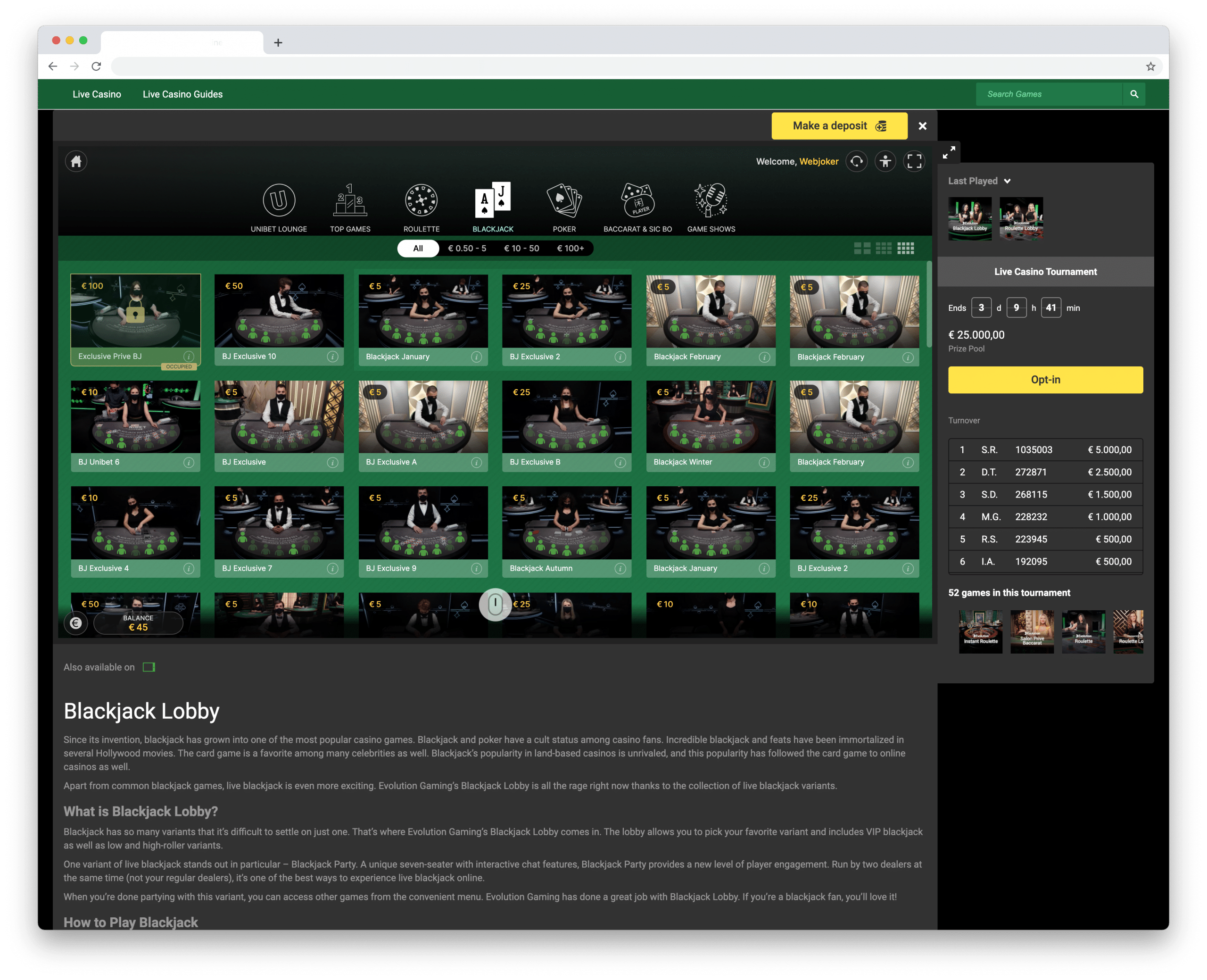This screenshot has width=1207, height=980.
Task: Filter tables by € 100+
Action: click(570, 249)
